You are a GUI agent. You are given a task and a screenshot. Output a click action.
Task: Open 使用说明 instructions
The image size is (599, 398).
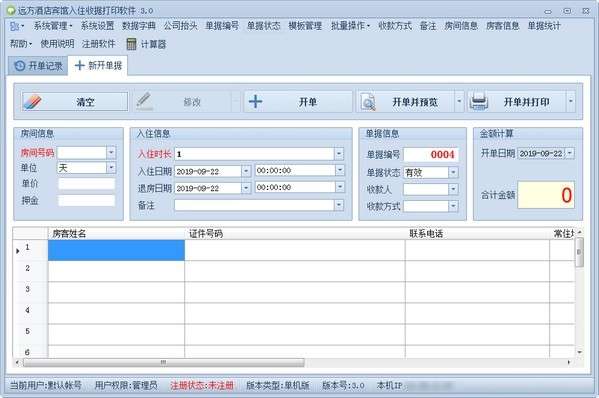click(57, 44)
